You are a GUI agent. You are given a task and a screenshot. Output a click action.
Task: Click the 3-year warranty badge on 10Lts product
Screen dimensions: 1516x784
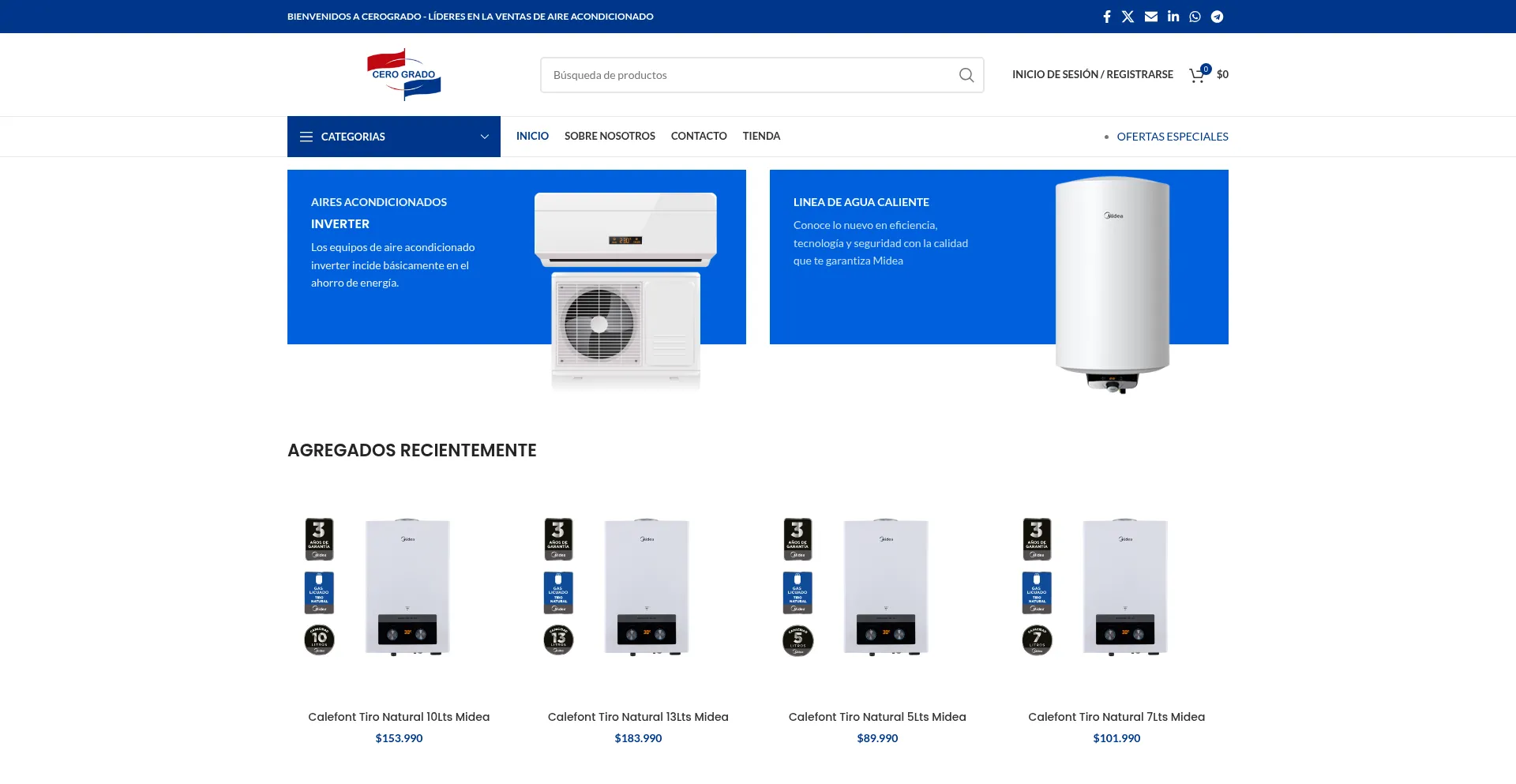click(x=319, y=539)
